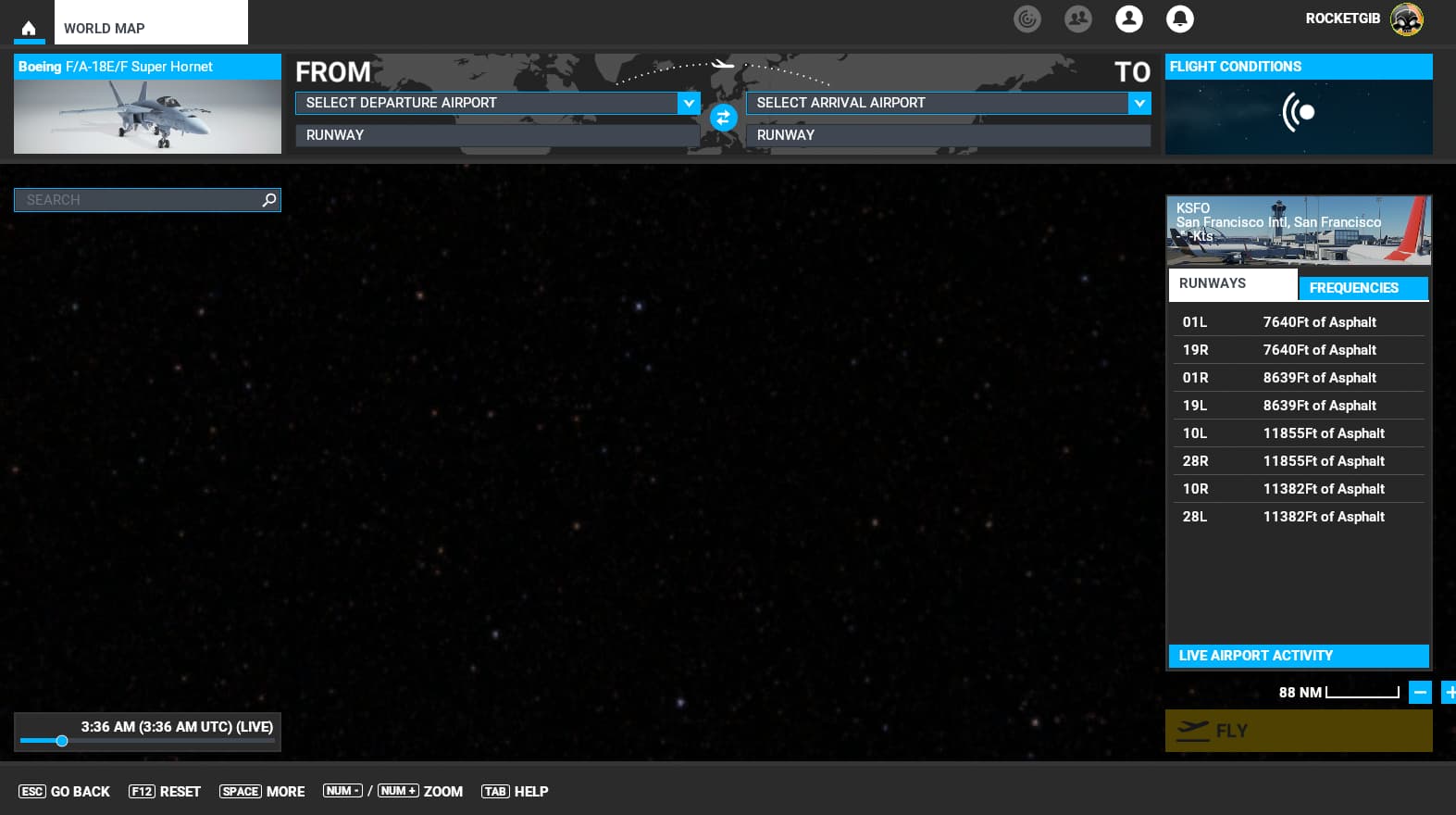Viewport: 1456px width, 815px height.
Task: Click the KSFO San Francisco Intl airport image
Action: point(1299,231)
